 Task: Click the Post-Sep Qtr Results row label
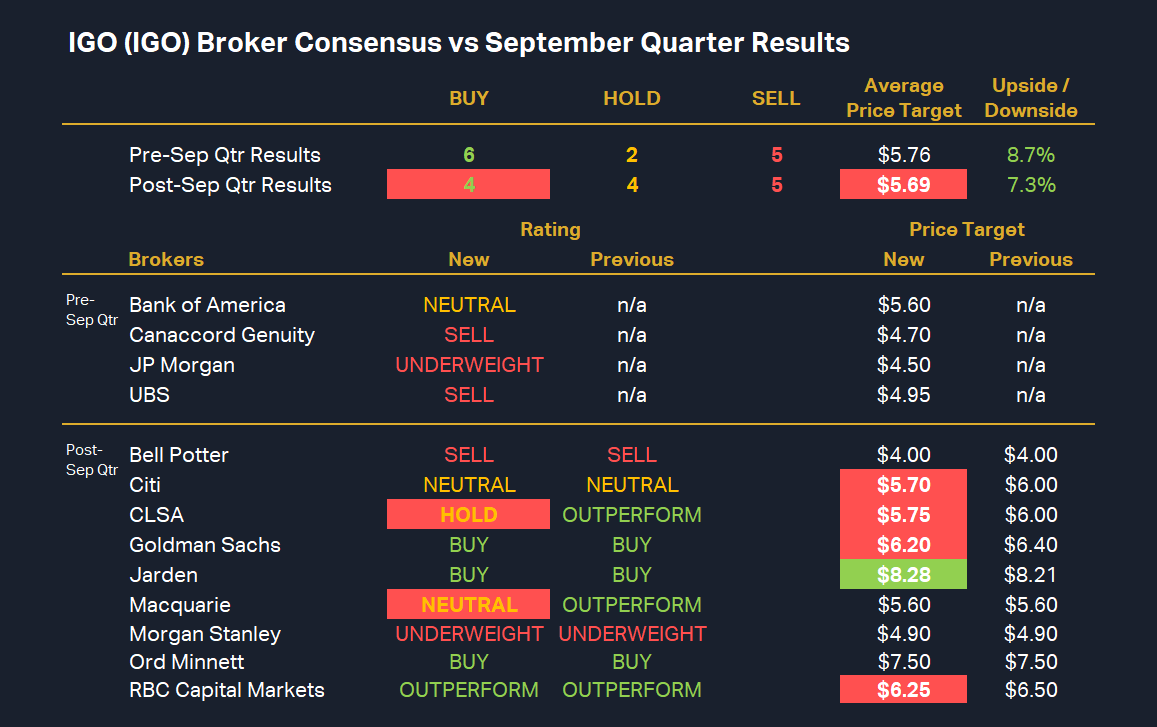[230, 185]
